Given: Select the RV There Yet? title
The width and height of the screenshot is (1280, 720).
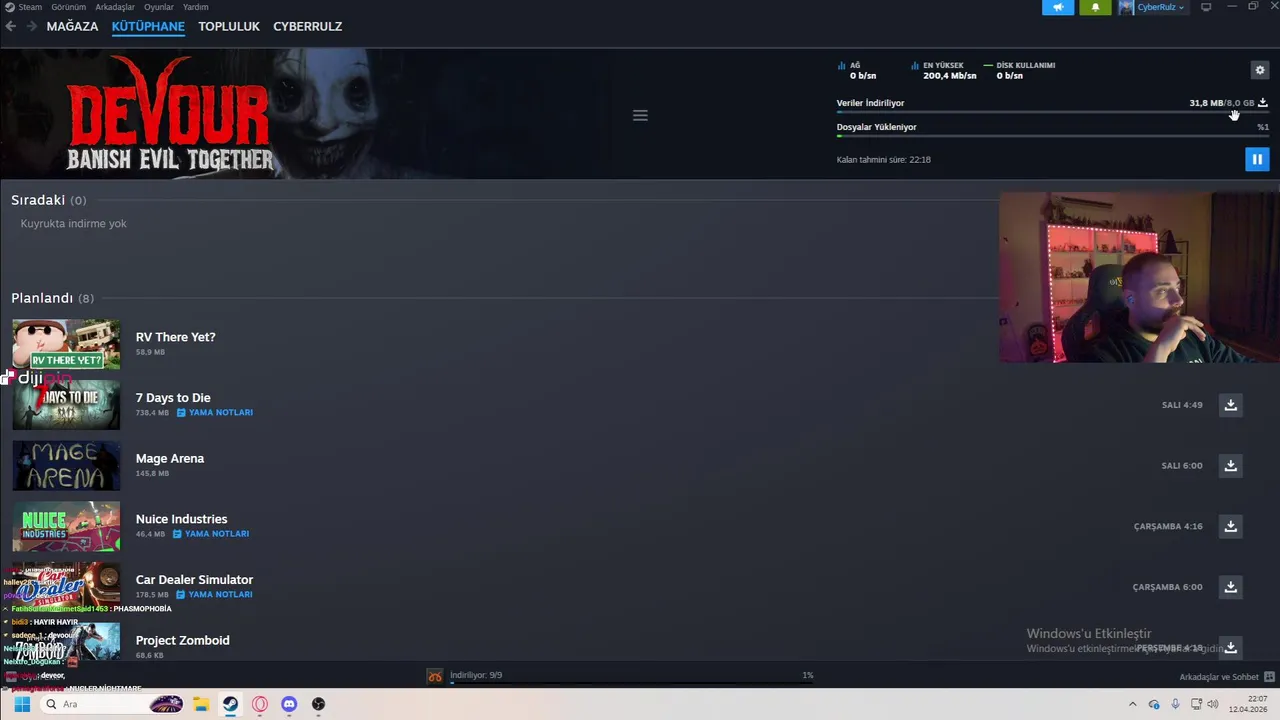Looking at the screenshot, I should click(x=176, y=337).
